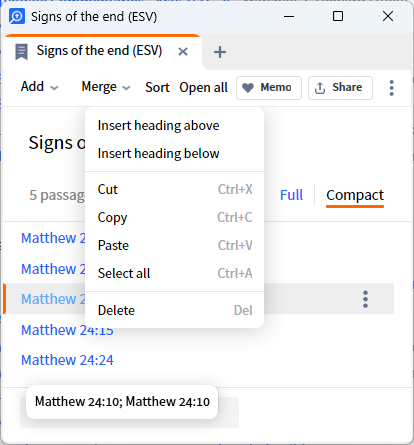Image resolution: width=414 pixels, height=445 pixels.
Task: Select Copy from the context menu
Action: click(x=174, y=217)
